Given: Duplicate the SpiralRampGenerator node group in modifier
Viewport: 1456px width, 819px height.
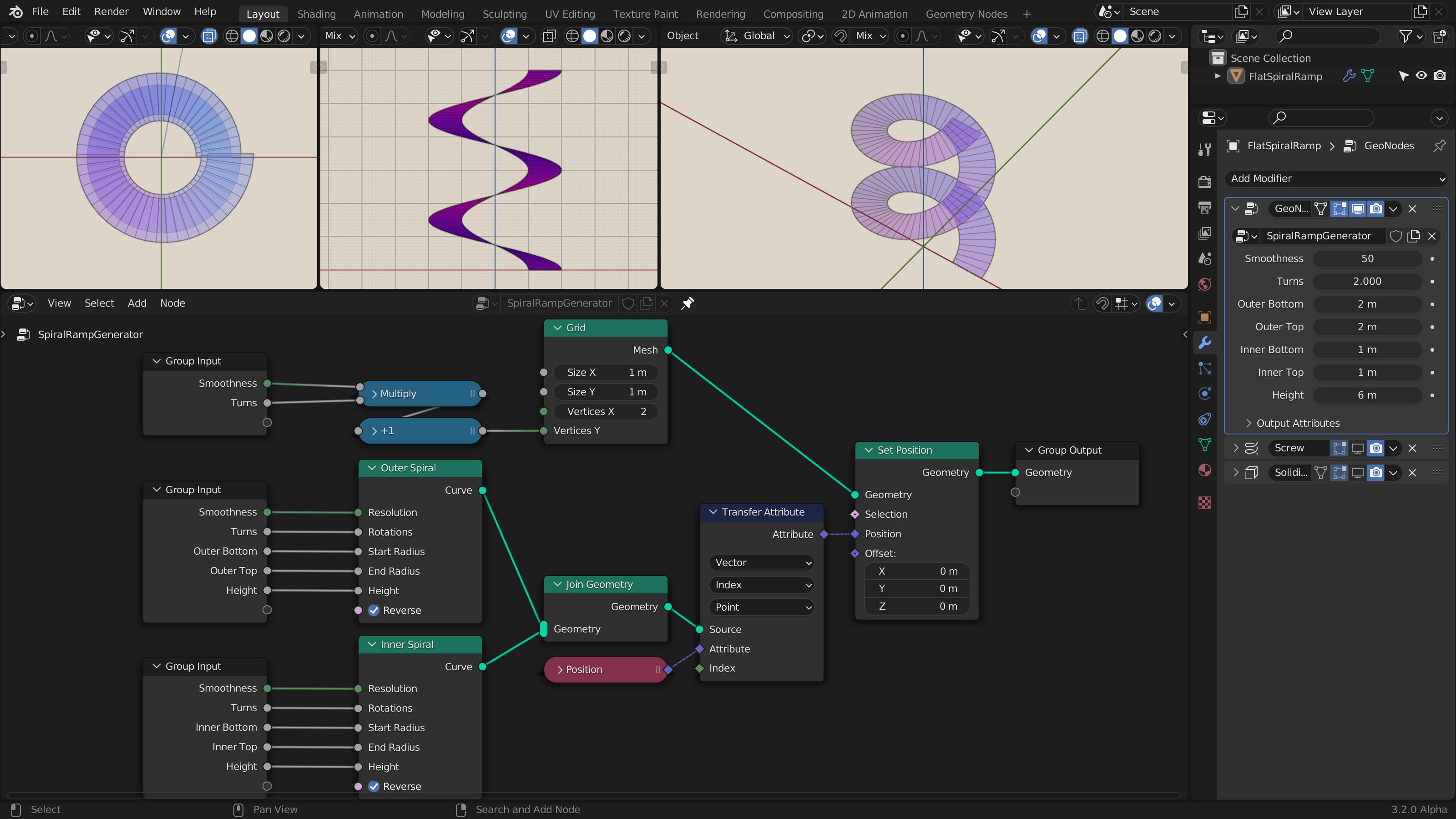Looking at the screenshot, I should (x=1414, y=236).
